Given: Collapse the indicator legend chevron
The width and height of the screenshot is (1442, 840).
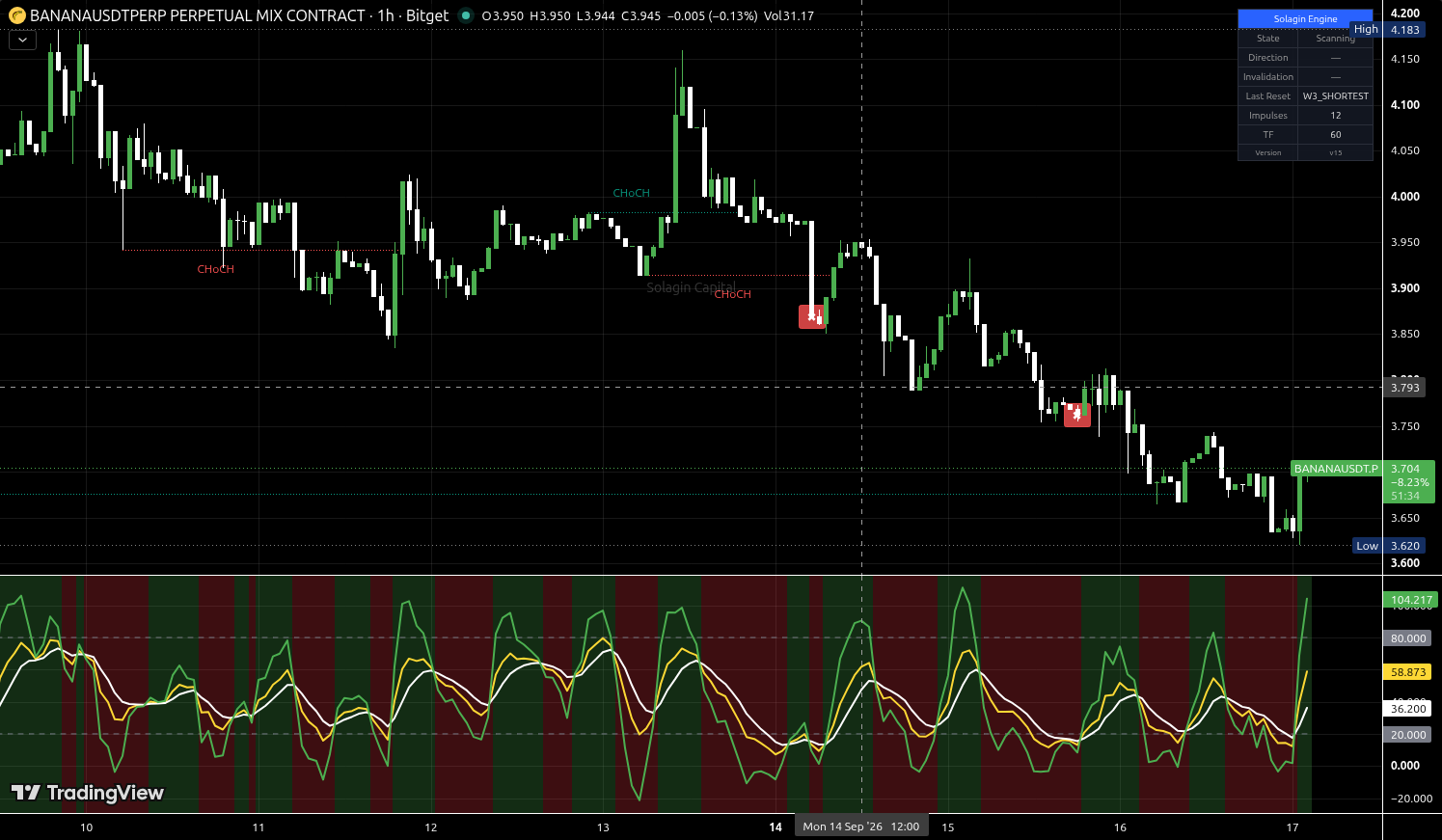Looking at the screenshot, I should pos(22,41).
